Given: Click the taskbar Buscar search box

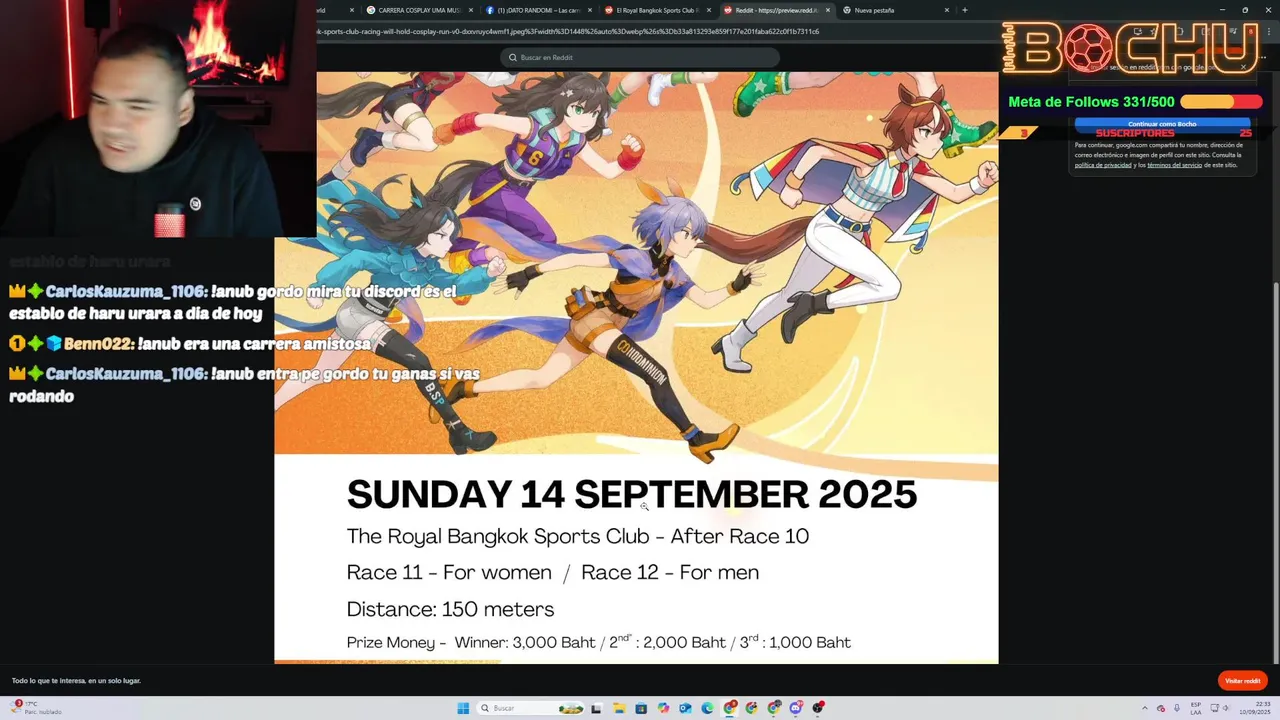Looking at the screenshot, I should coord(531,708).
